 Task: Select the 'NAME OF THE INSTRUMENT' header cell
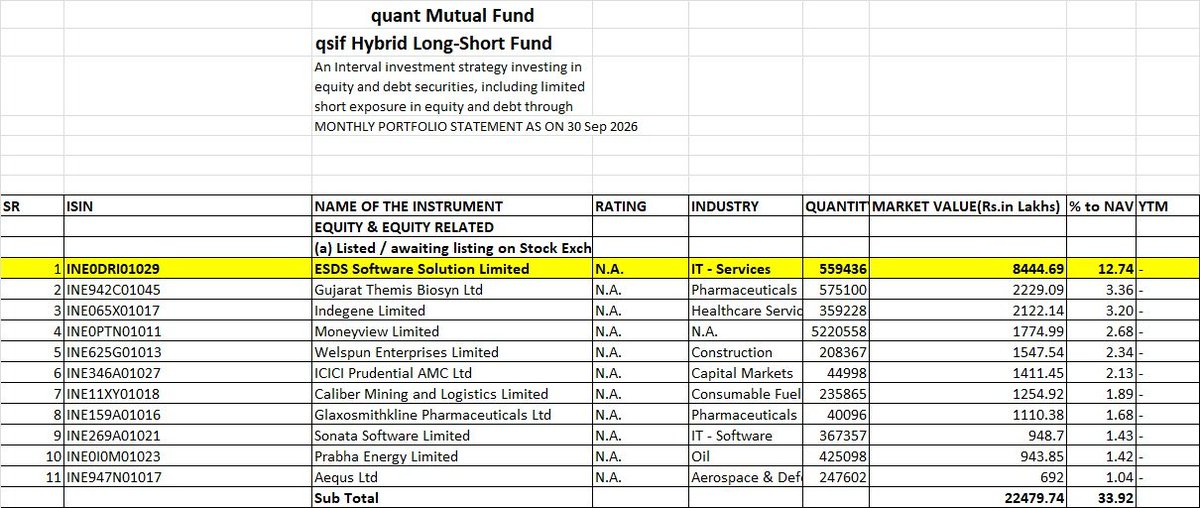coord(452,206)
